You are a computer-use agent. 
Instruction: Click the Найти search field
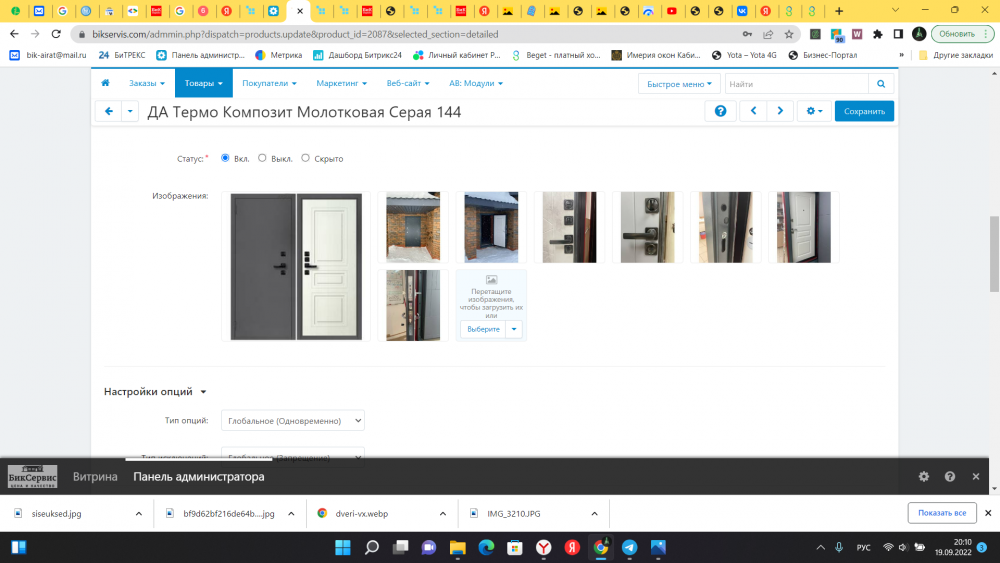coord(796,84)
